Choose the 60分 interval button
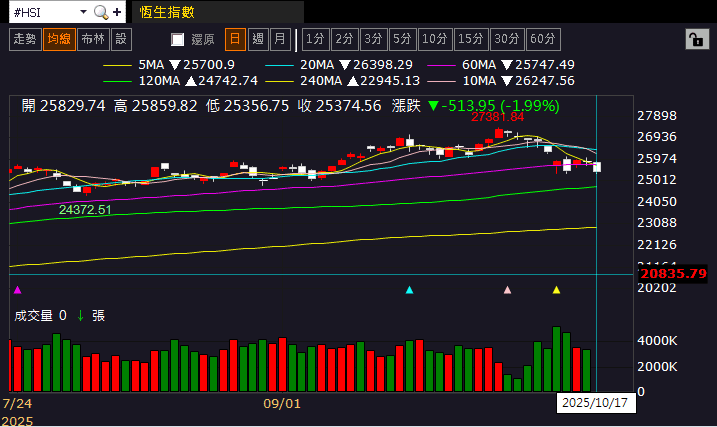This screenshot has height=427, width=717. [543, 39]
